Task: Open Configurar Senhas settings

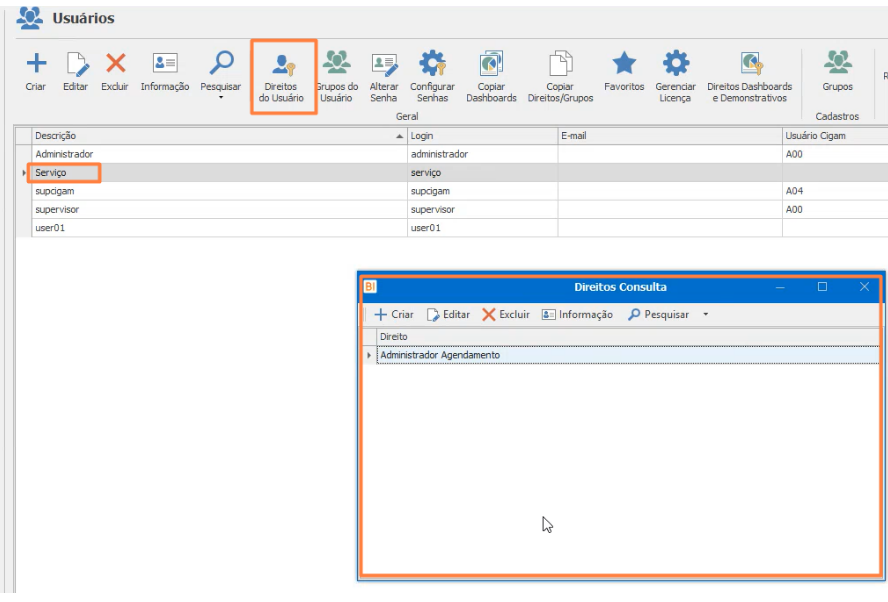Action: (433, 77)
